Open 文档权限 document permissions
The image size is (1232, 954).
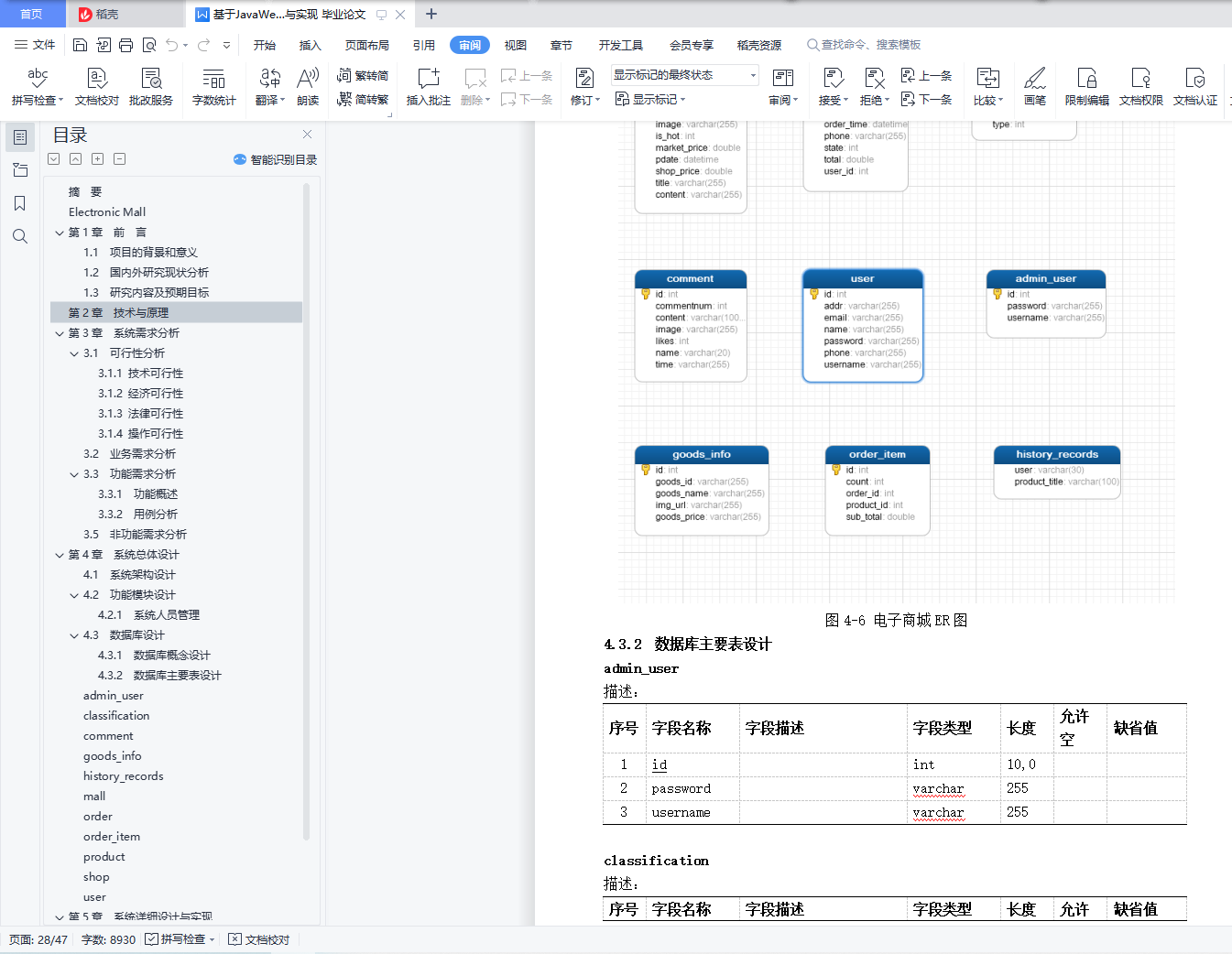pyautogui.click(x=1141, y=87)
